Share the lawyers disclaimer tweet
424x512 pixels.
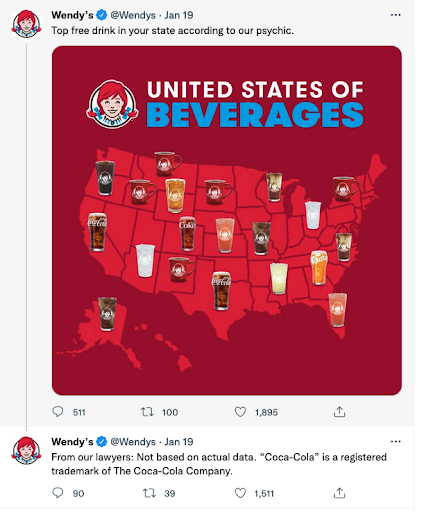[339, 493]
